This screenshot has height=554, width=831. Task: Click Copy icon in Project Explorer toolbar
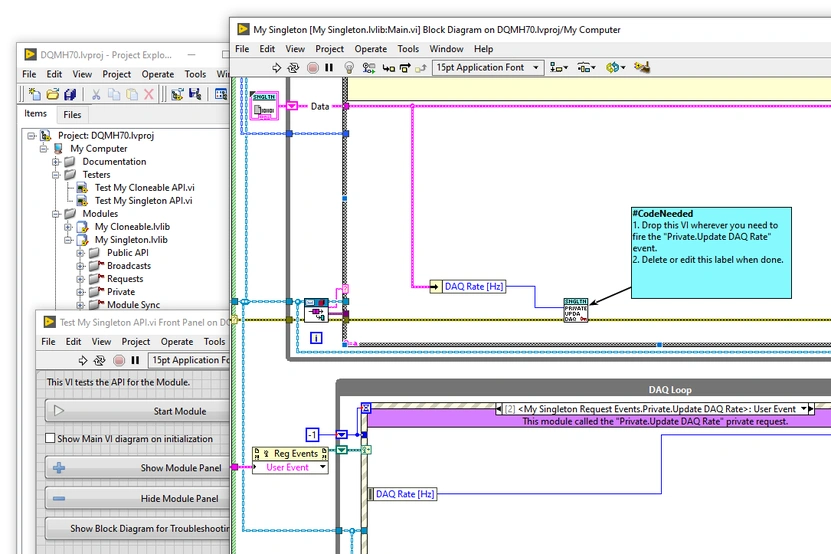[x=114, y=94]
